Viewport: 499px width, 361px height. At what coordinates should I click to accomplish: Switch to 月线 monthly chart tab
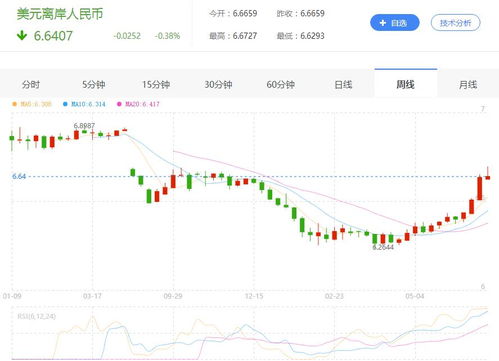click(468, 85)
